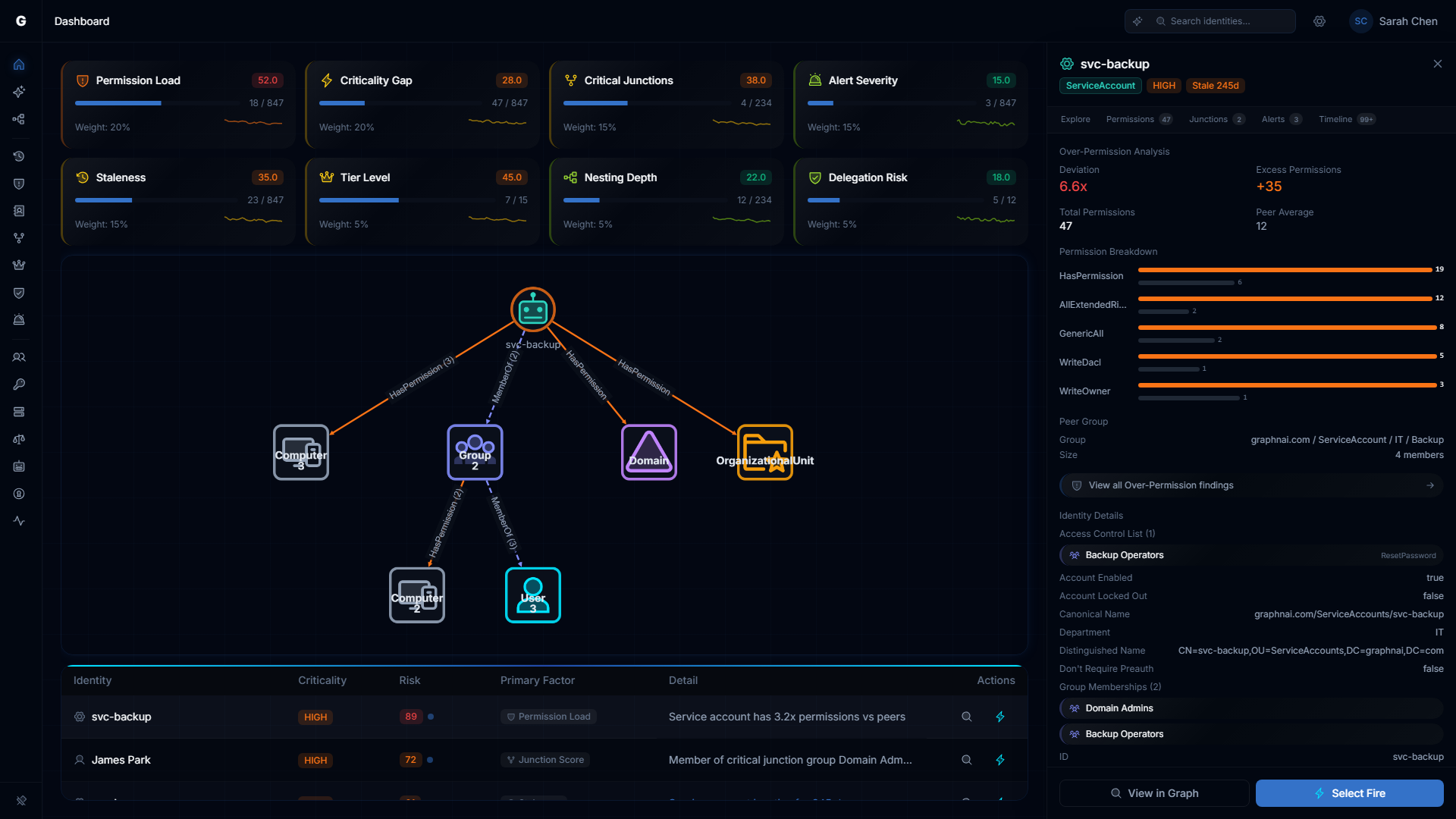Click the pin icon at sidebar bottom
The image size is (1456, 819).
[x=21, y=800]
